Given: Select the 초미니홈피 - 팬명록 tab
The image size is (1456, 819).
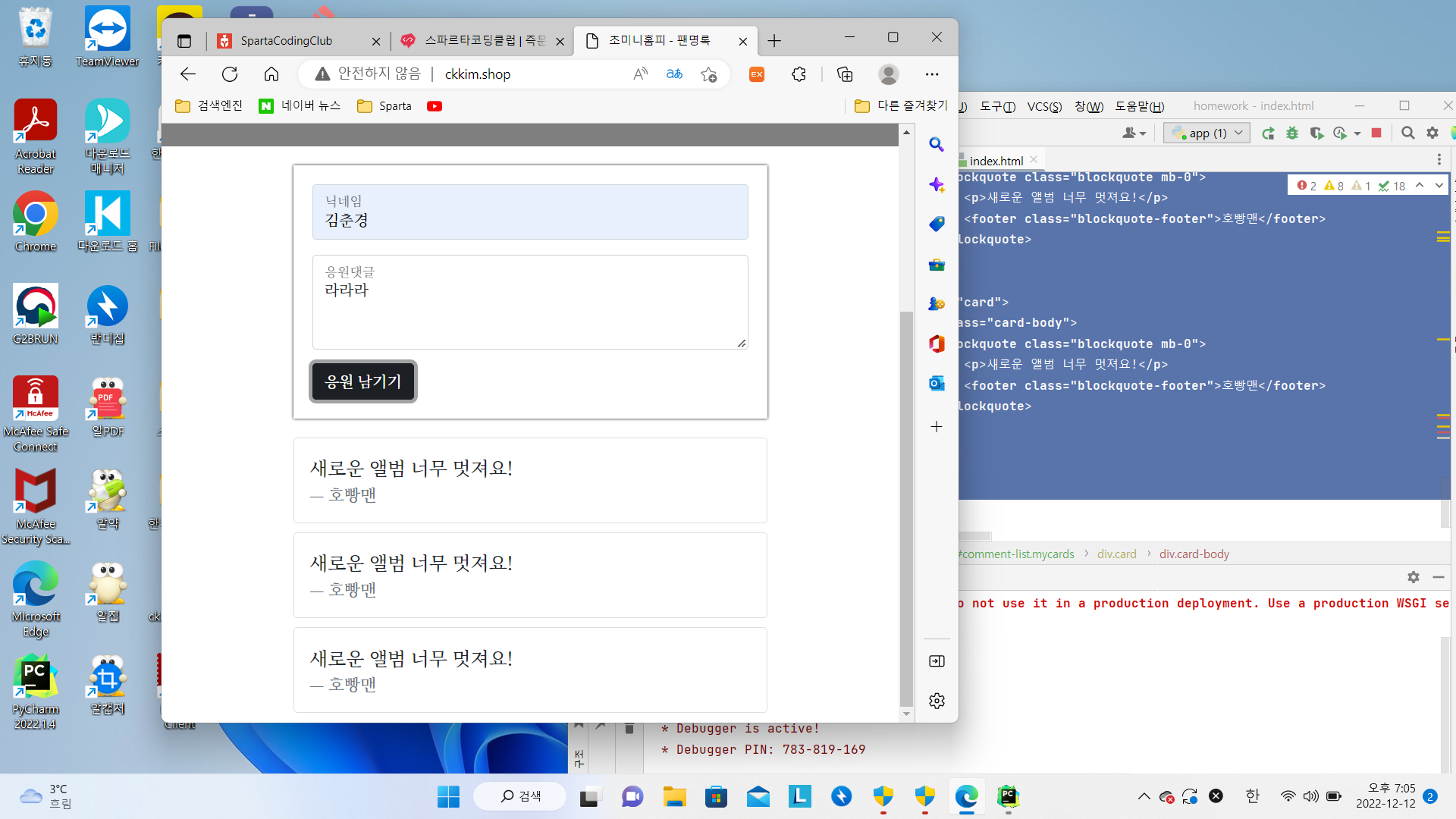Looking at the screenshot, I should [658, 41].
